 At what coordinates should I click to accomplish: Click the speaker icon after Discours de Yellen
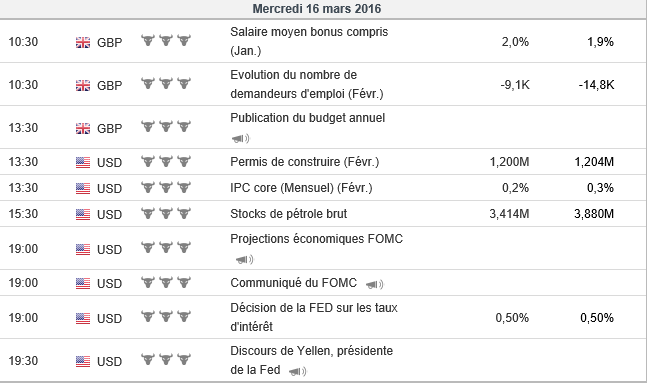click(297, 371)
